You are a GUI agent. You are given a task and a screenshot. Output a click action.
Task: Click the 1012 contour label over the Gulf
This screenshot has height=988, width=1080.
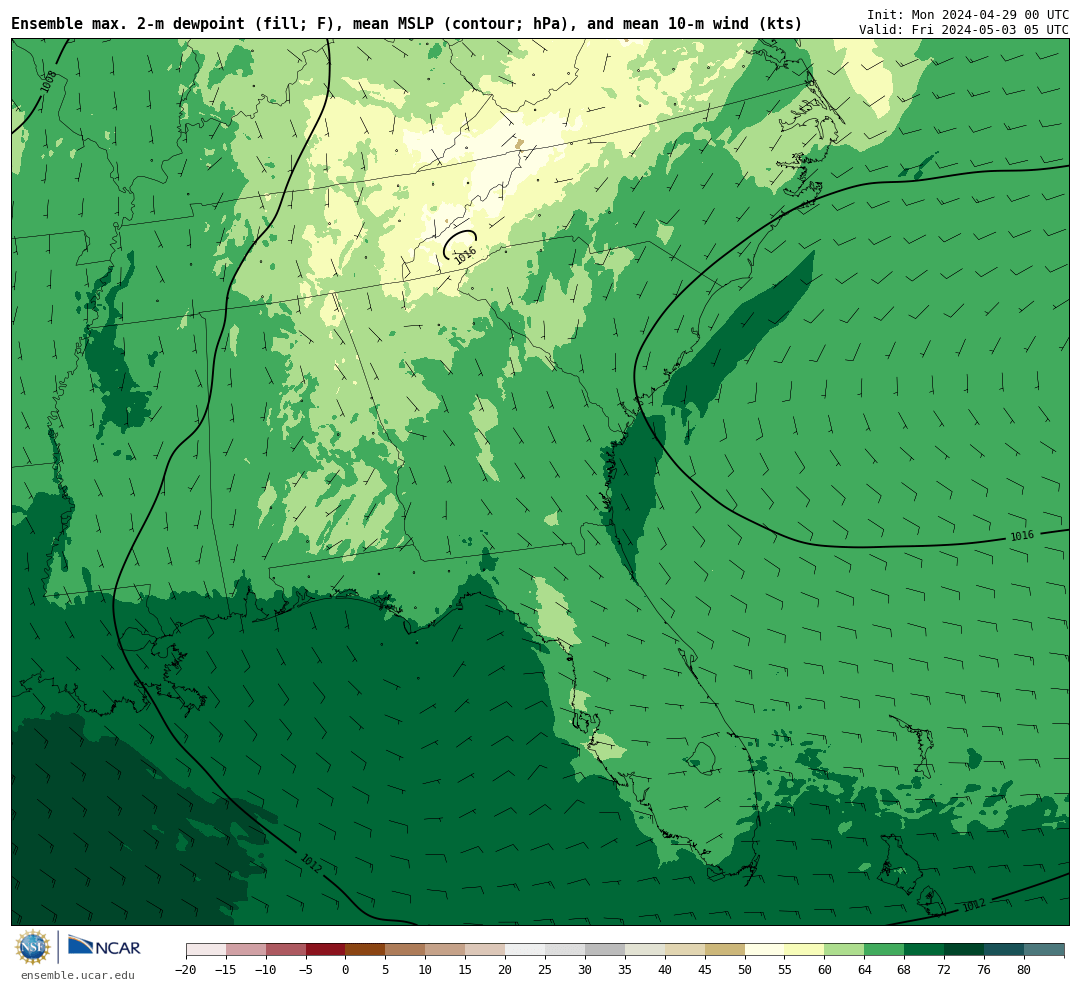click(x=311, y=863)
